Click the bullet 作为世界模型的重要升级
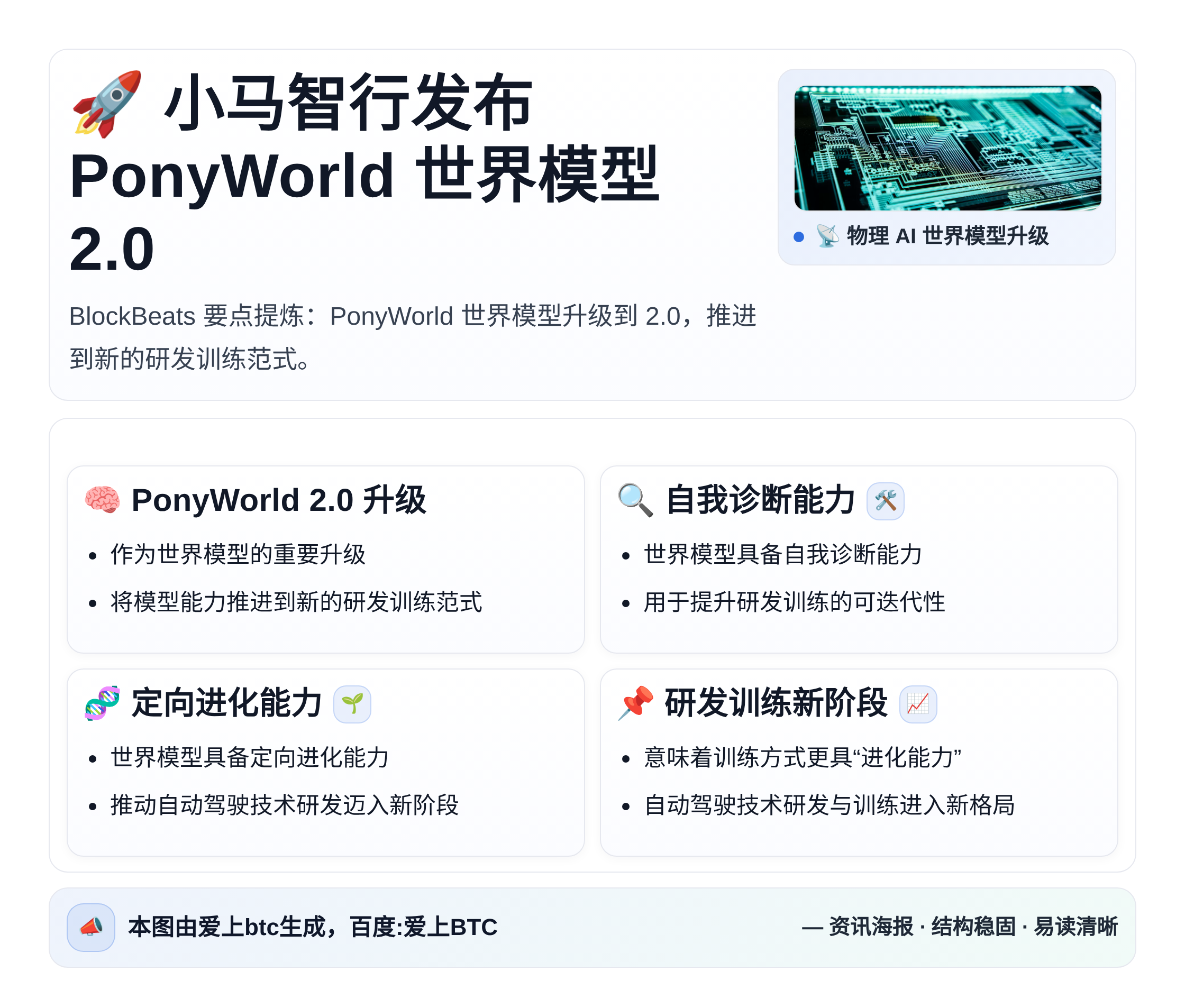The image size is (1185, 1008). coord(238,554)
